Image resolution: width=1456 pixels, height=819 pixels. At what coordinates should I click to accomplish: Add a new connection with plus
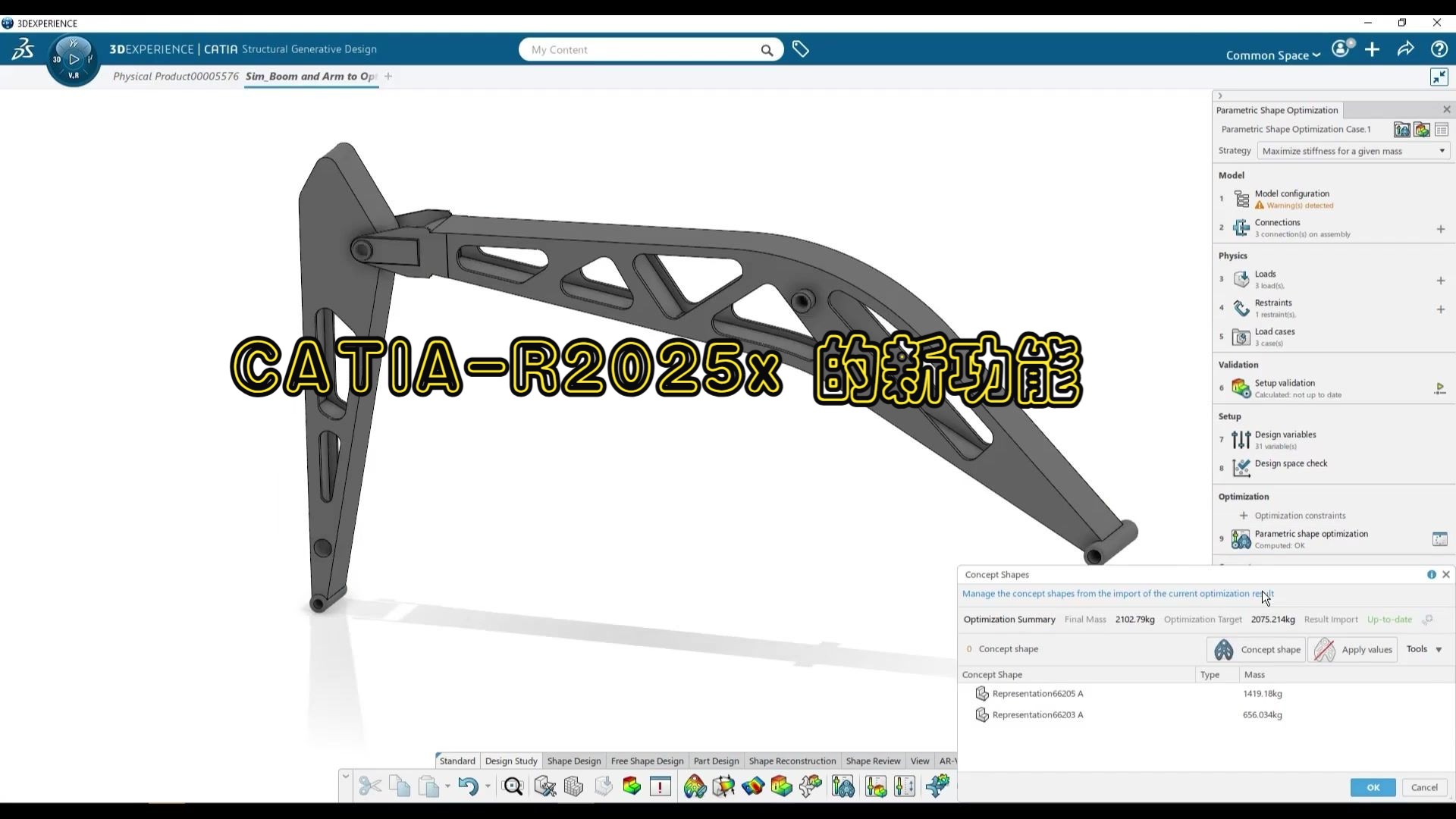(x=1440, y=229)
